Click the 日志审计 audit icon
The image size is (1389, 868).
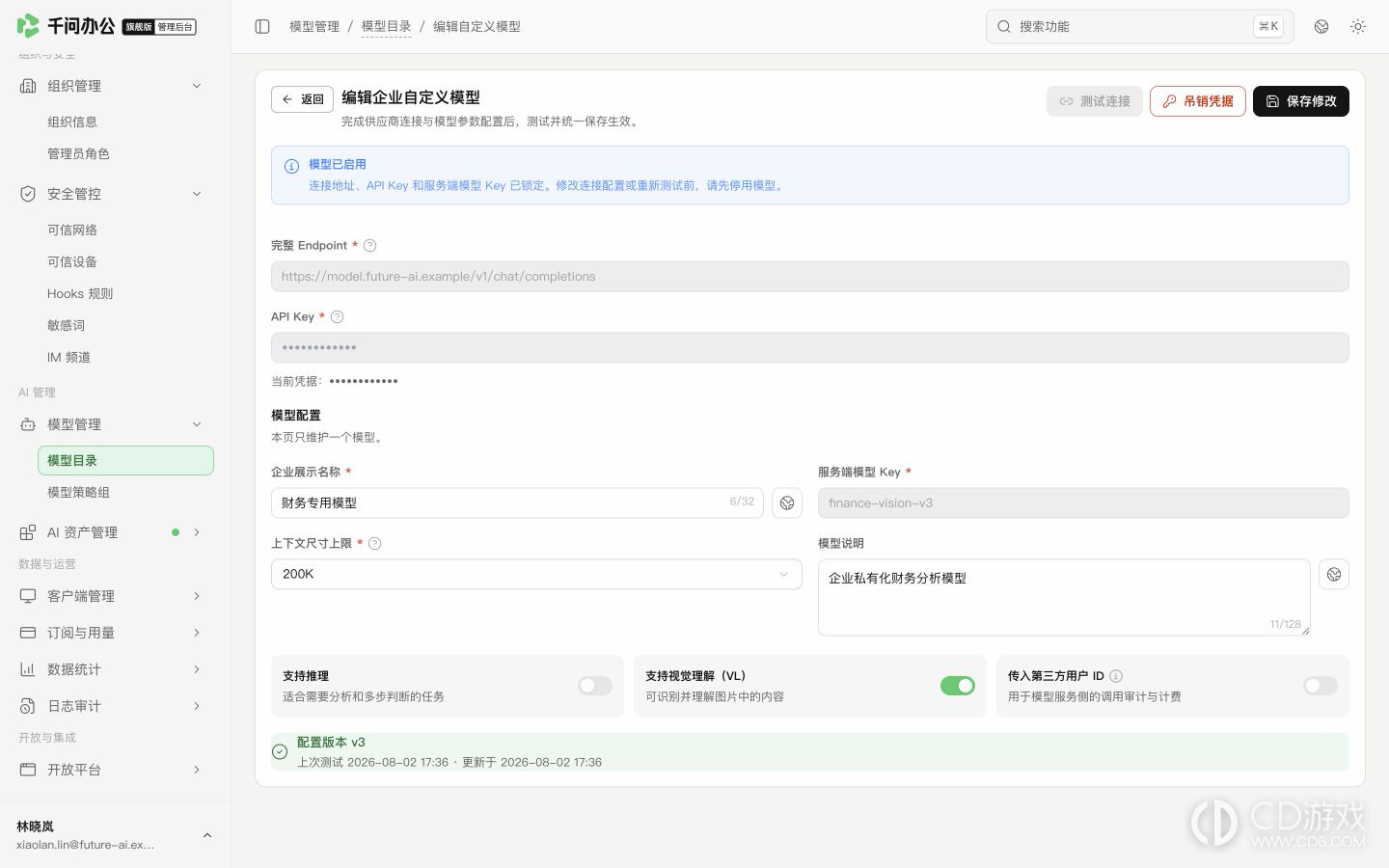point(28,706)
